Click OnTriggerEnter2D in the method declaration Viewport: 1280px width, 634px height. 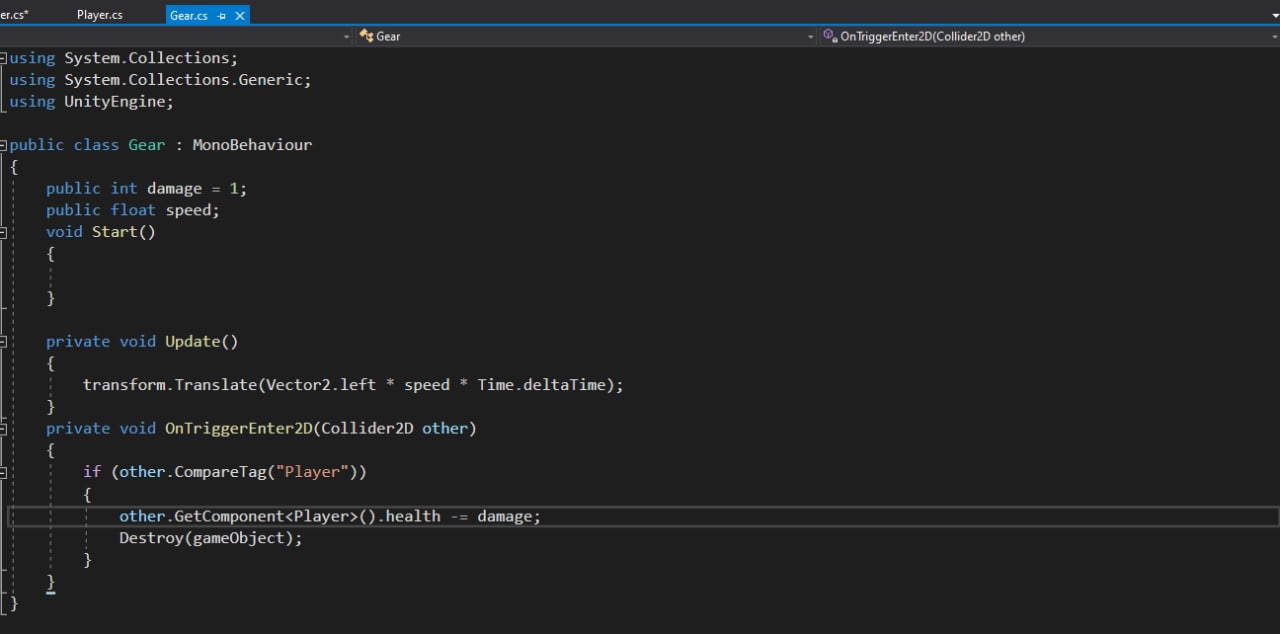click(x=238, y=428)
